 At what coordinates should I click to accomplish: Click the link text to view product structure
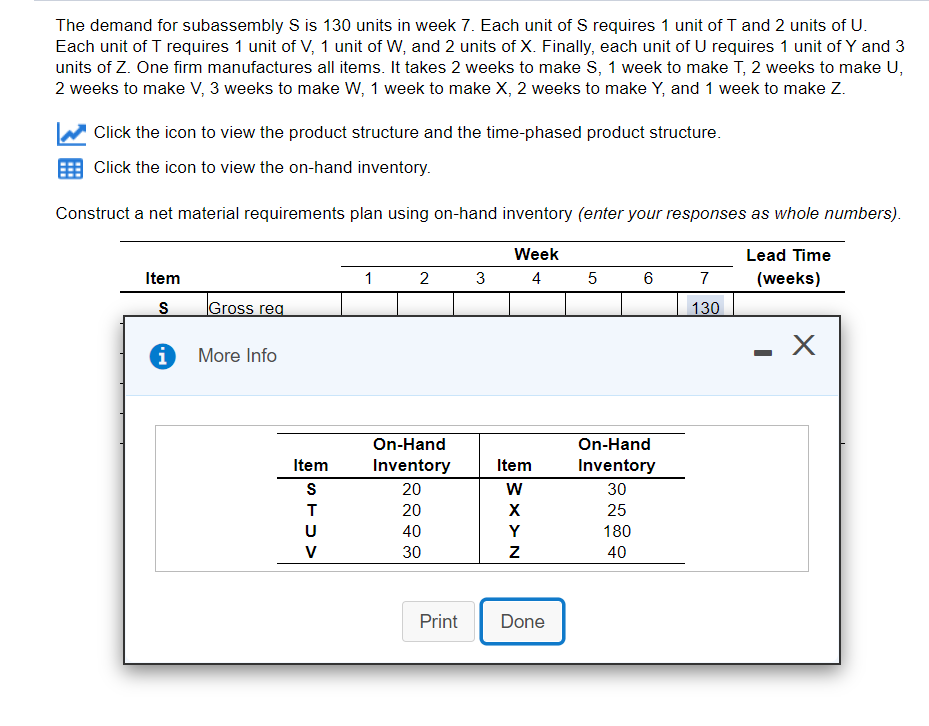point(407,133)
